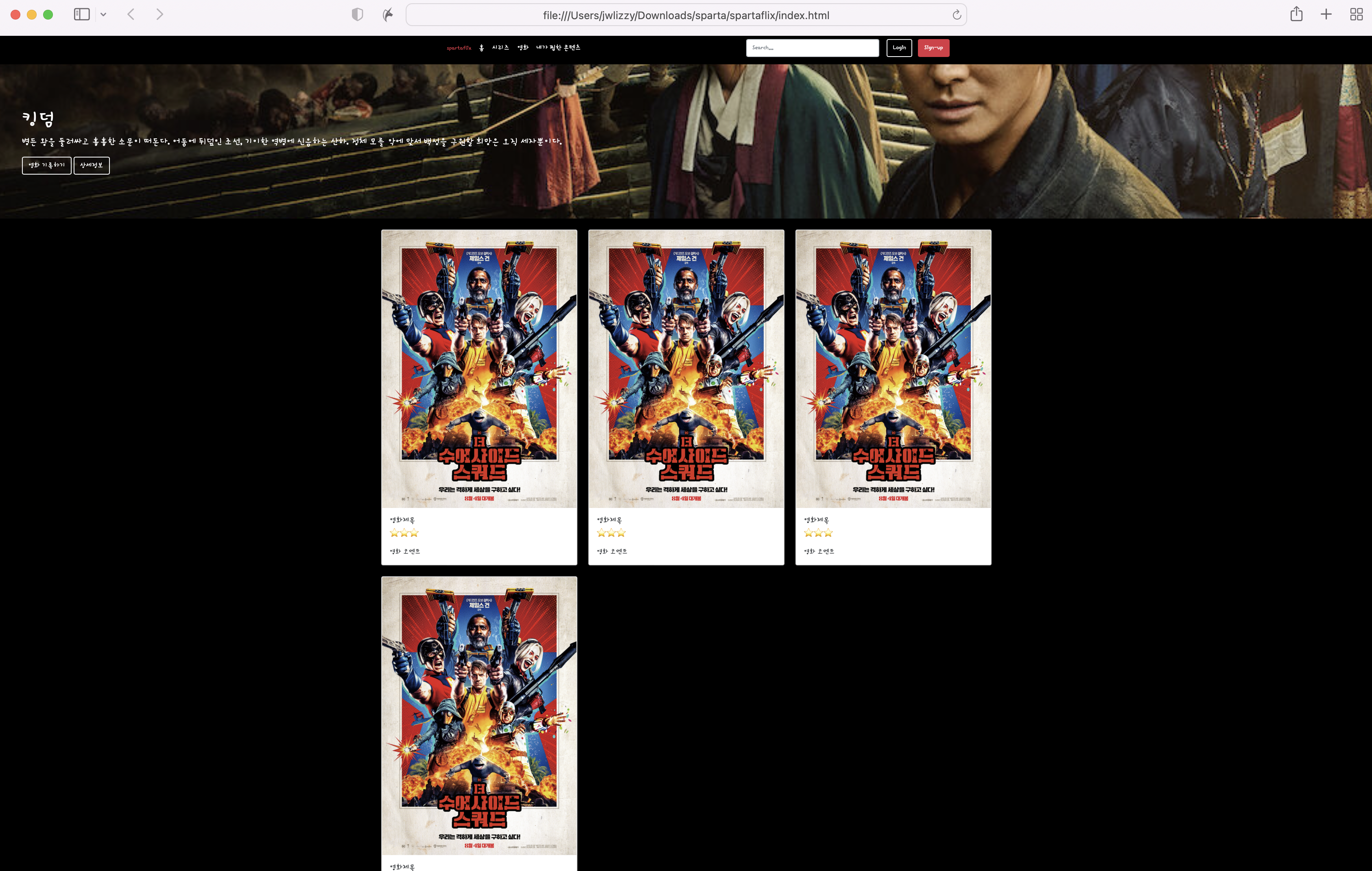This screenshot has height=871, width=1372.
Task: Open the first movie poster in top row
Action: (x=479, y=369)
